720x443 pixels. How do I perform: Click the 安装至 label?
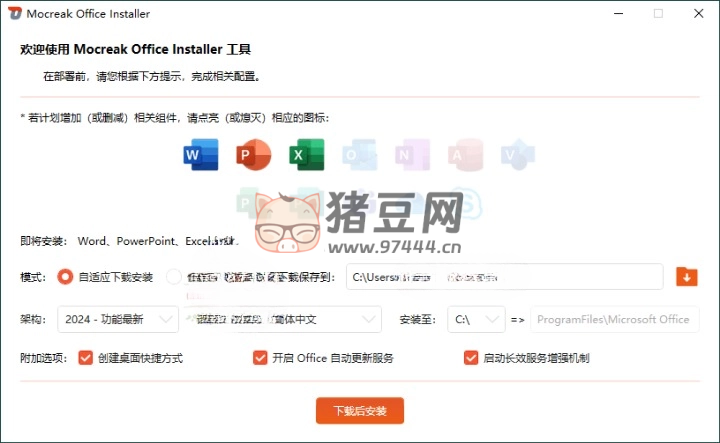pos(417,320)
